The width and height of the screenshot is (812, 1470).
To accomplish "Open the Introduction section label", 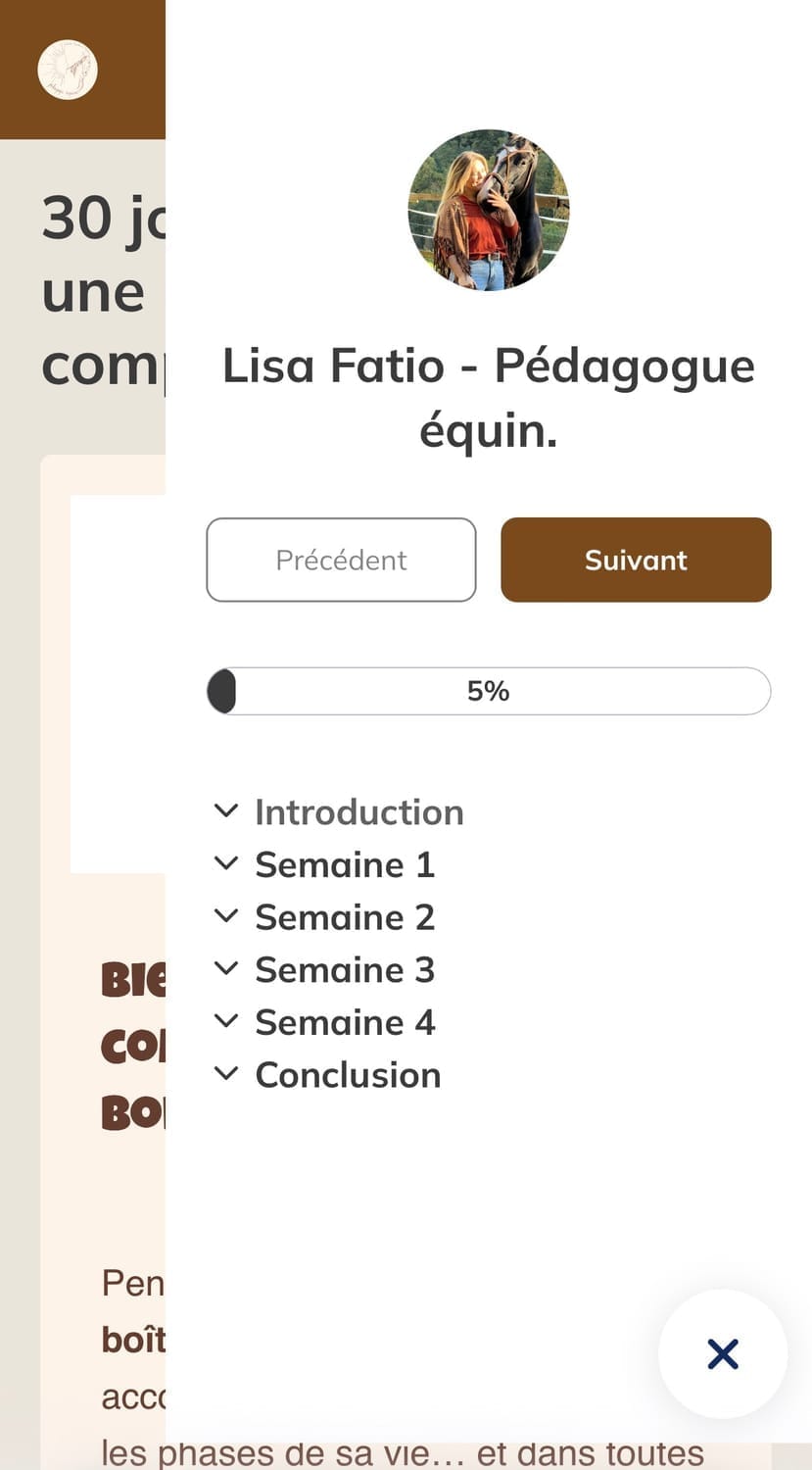I will 358,812.
